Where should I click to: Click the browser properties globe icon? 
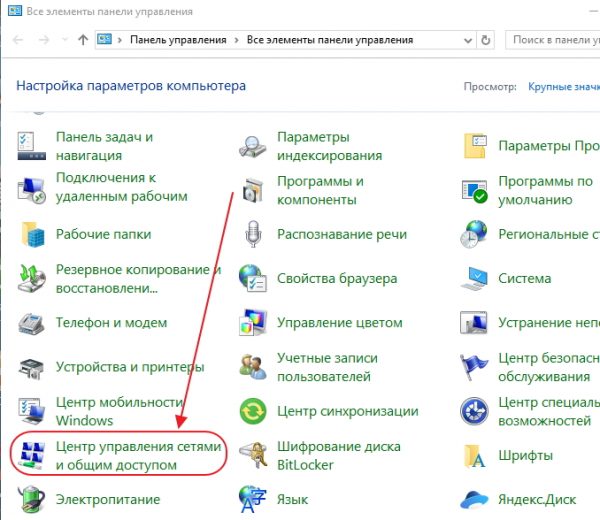tap(253, 278)
